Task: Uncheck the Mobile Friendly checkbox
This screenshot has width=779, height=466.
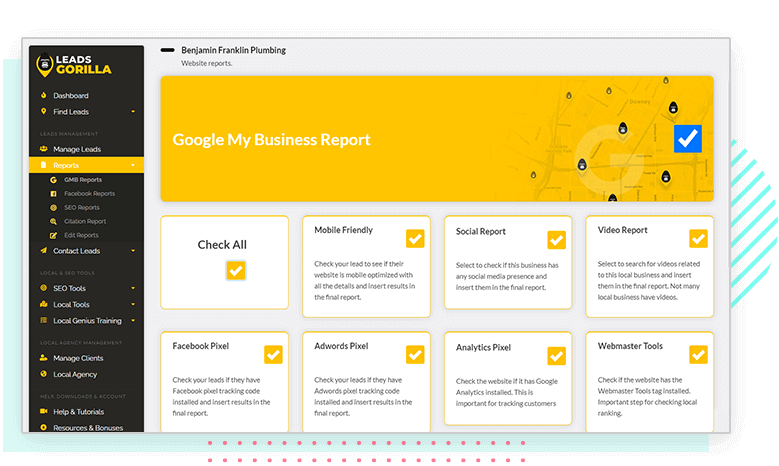Action: click(x=415, y=238)
